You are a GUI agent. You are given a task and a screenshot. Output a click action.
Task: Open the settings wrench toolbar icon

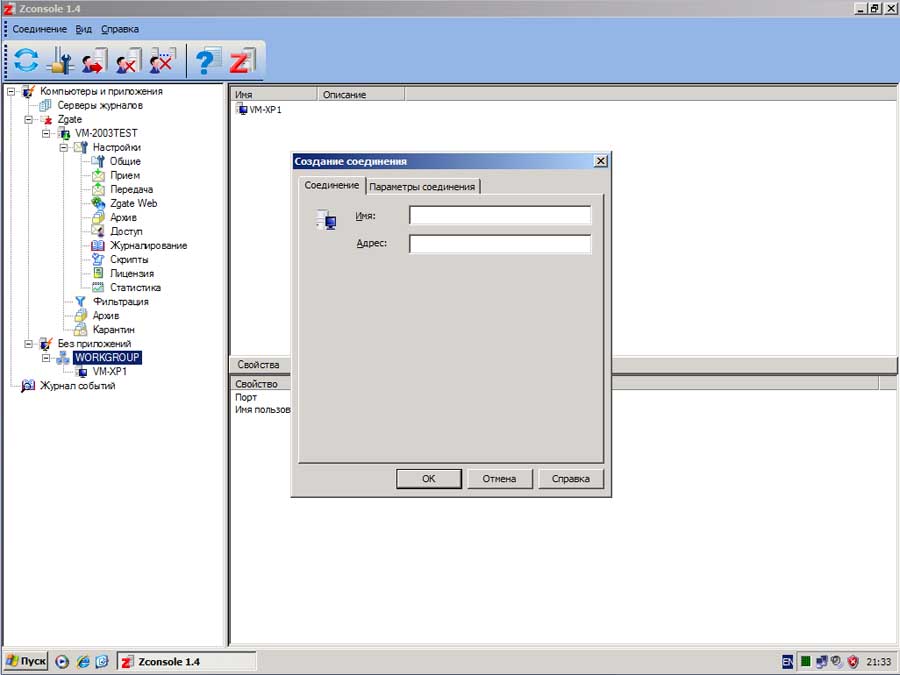click(x=61, y=60)
